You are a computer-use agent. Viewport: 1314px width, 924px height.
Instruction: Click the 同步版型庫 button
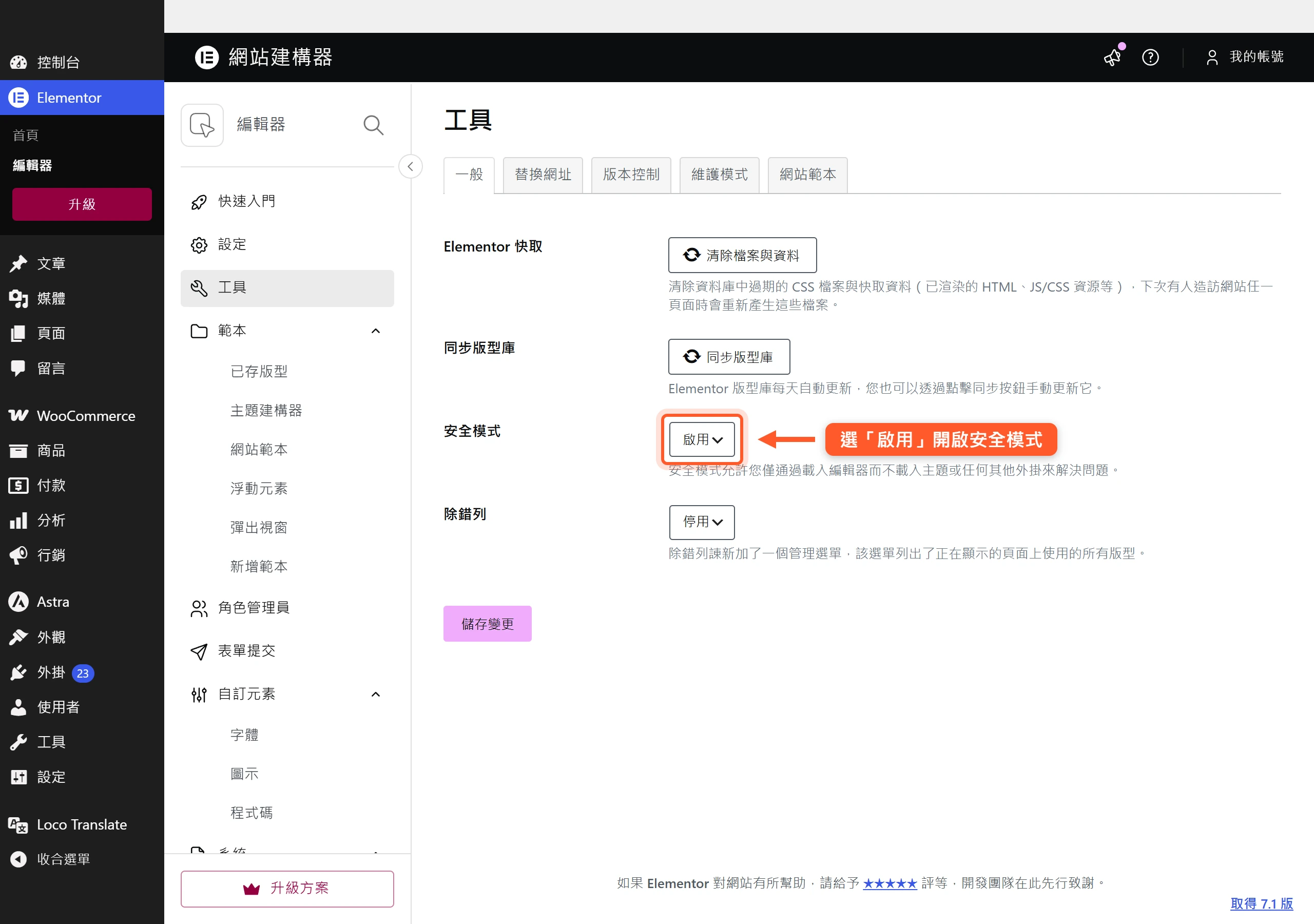pos(729,357)
